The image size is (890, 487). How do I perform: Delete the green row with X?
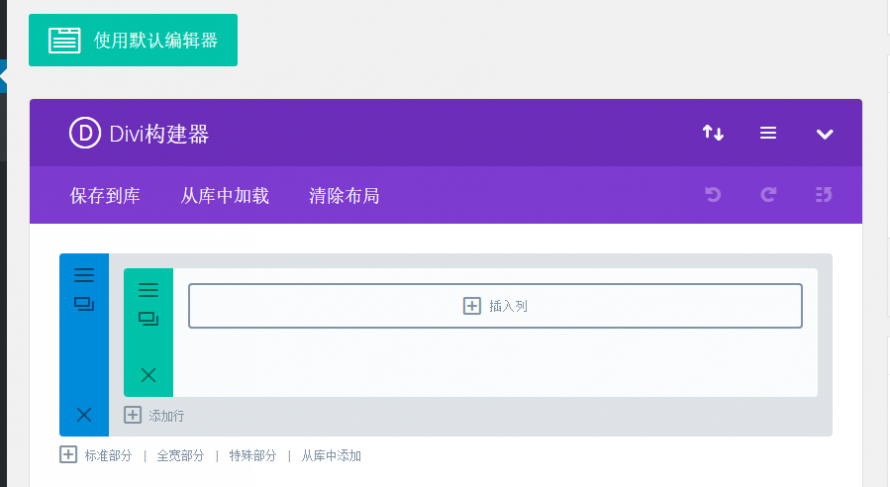point(148,376)
